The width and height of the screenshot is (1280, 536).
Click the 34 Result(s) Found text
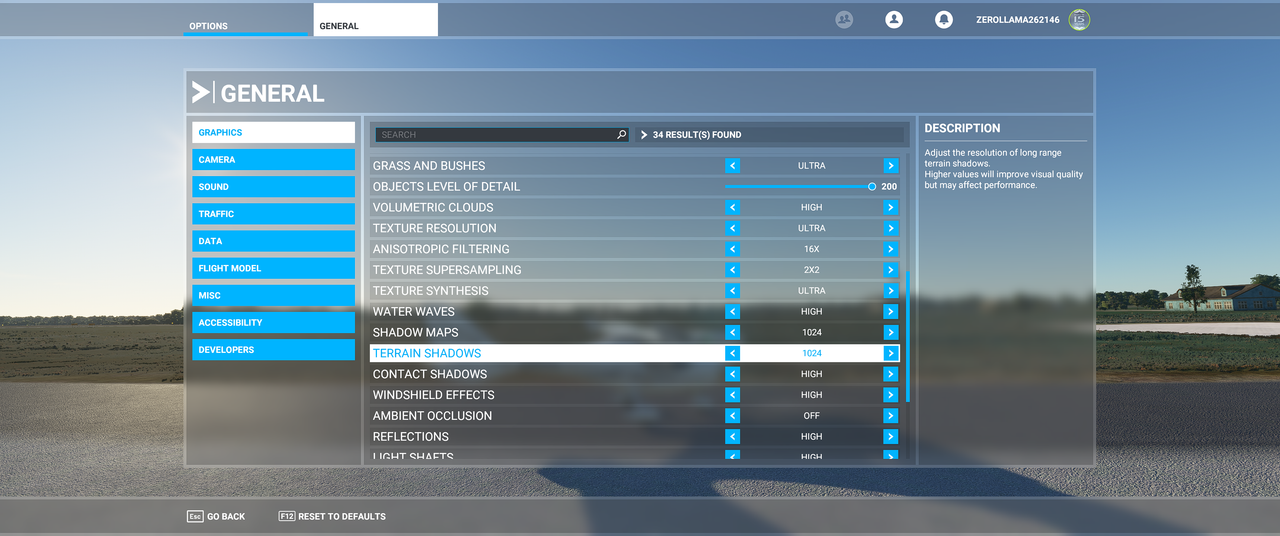tap(697, 135)
